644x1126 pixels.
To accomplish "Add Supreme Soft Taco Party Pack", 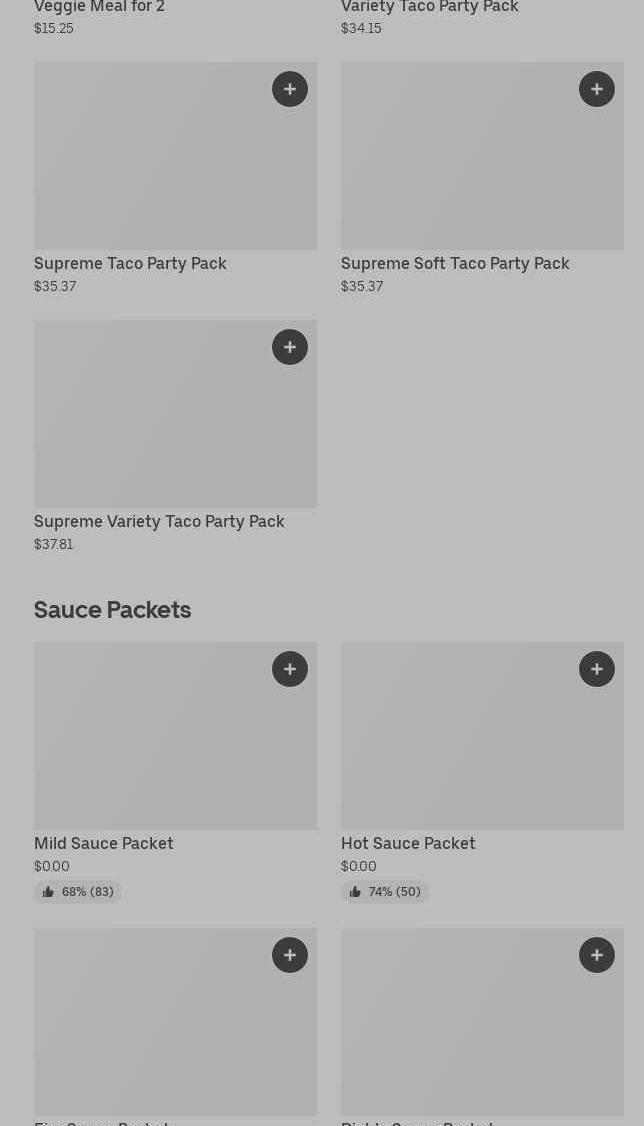I will click(597, 89).
